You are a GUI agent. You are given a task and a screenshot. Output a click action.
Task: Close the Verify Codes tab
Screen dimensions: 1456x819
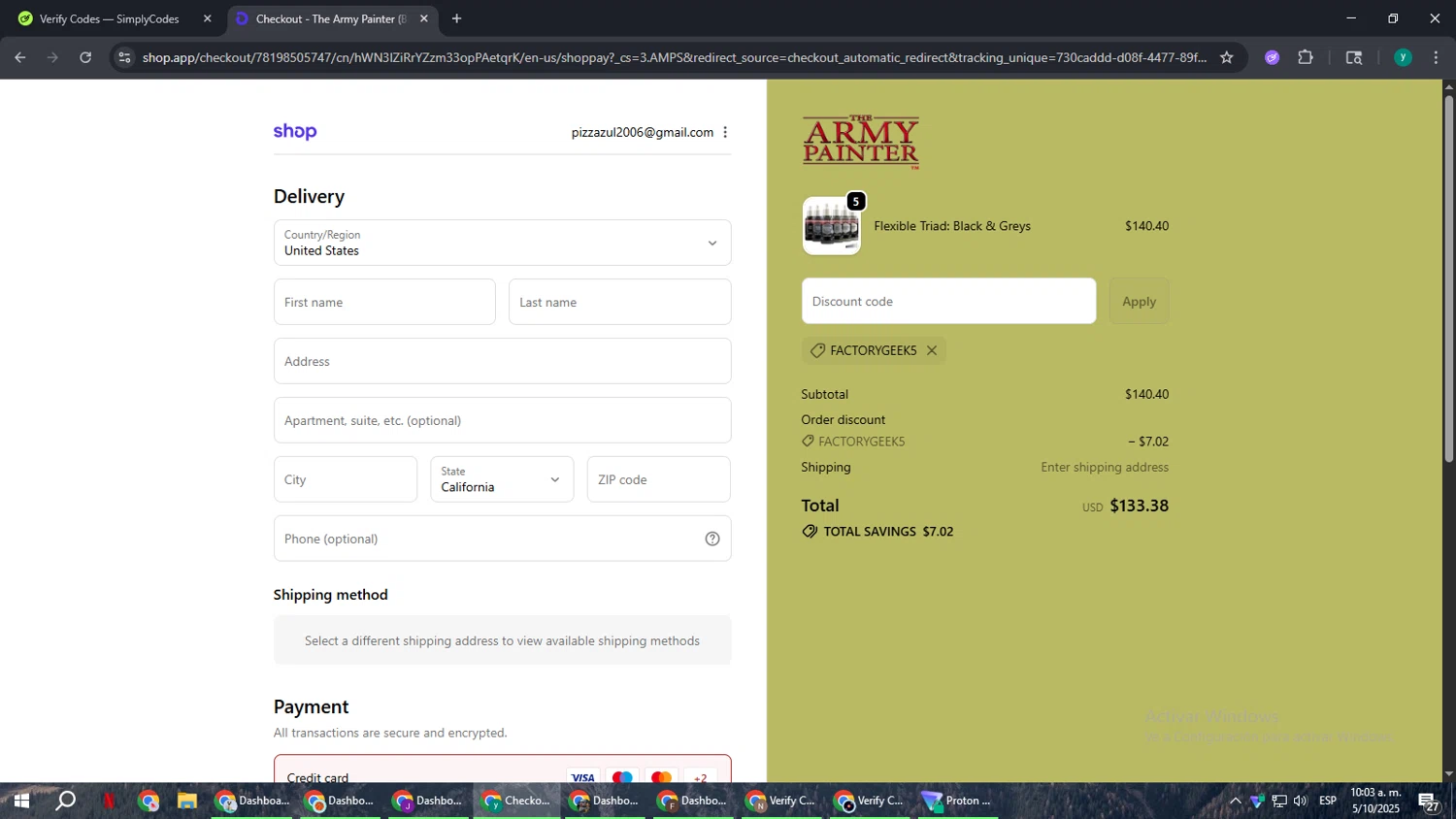point(207,18)
